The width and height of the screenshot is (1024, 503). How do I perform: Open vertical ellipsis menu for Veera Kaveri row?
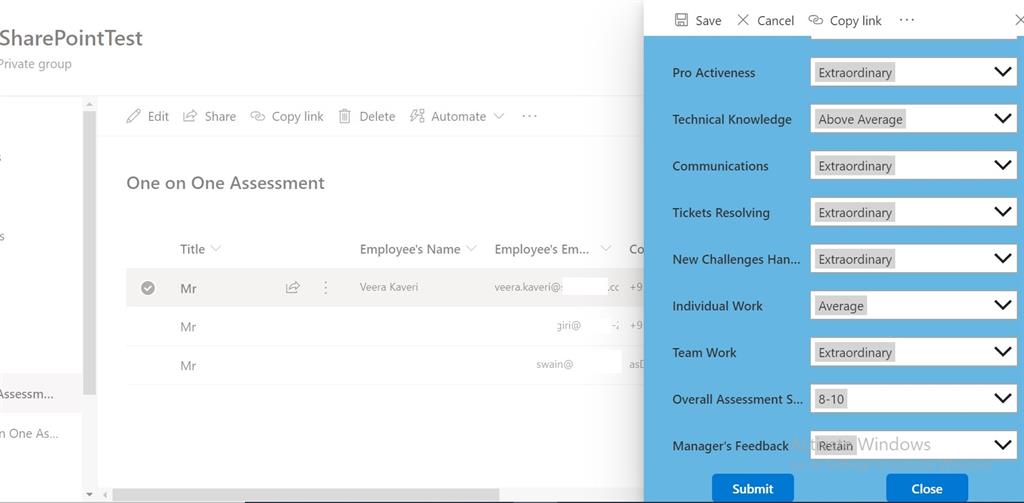click(x=326, y=287)
